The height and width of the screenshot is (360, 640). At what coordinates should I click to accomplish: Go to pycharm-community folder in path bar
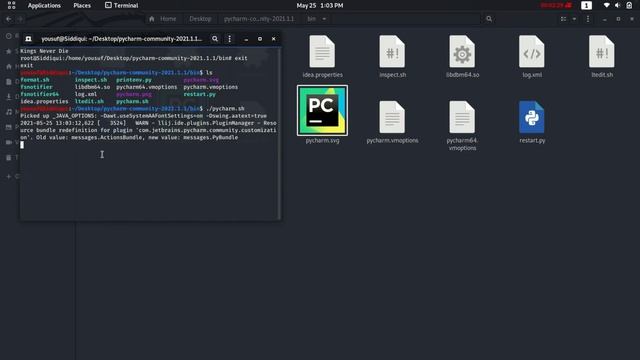[x=259, y=19]
